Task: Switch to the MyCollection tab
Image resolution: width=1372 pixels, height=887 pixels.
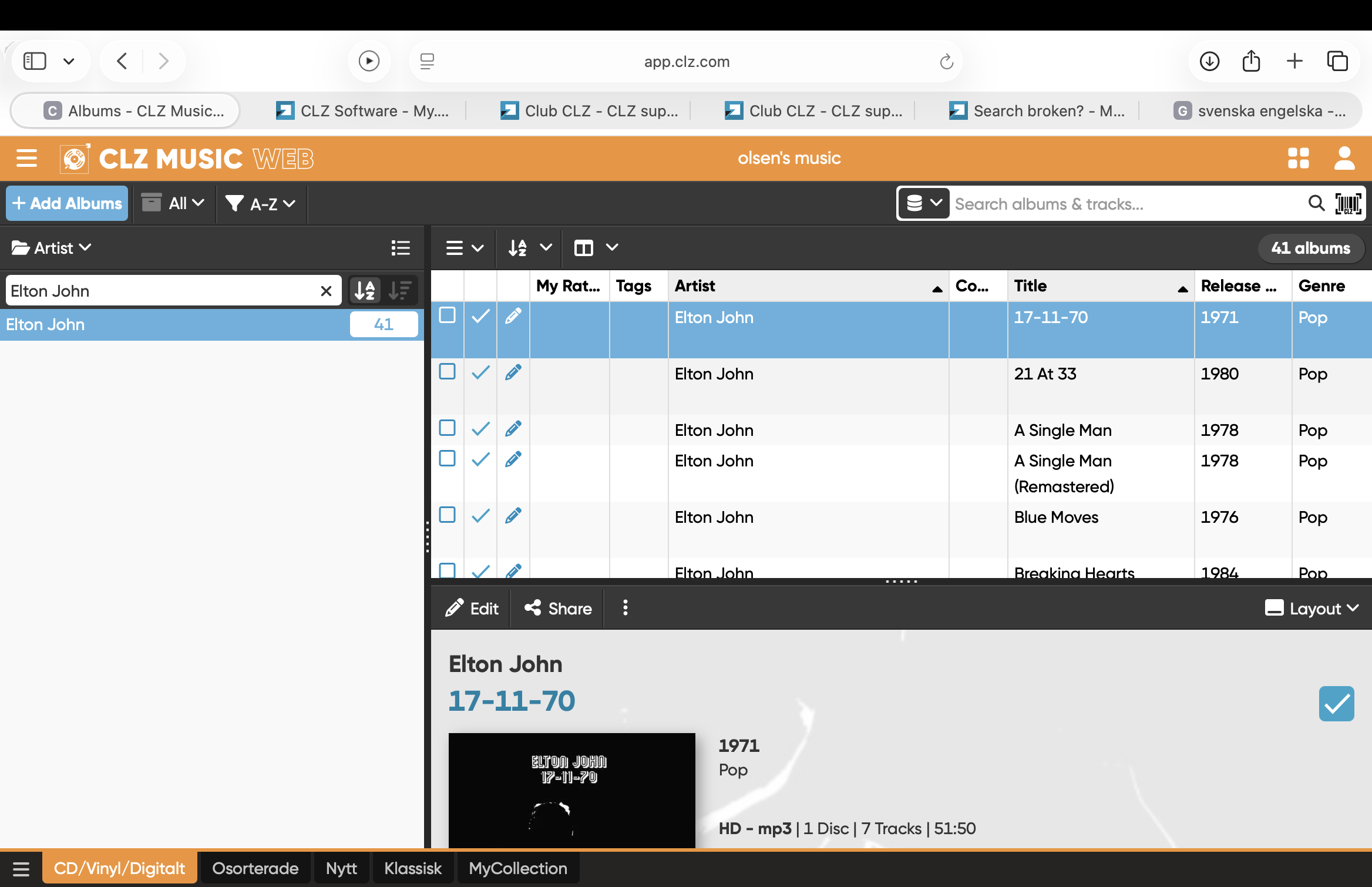Action: (517, 868)
